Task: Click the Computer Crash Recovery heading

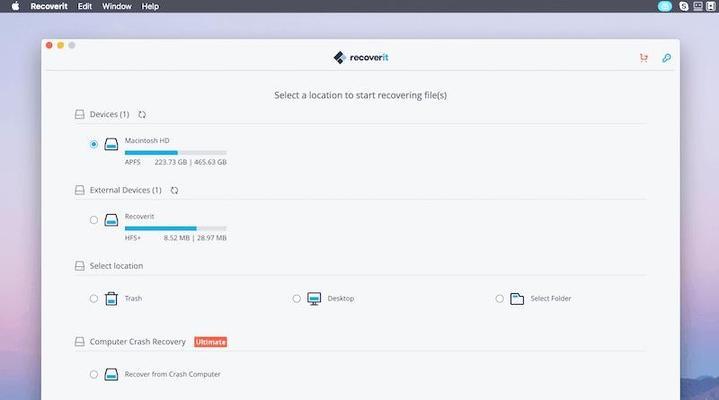Action: (138, 342)
